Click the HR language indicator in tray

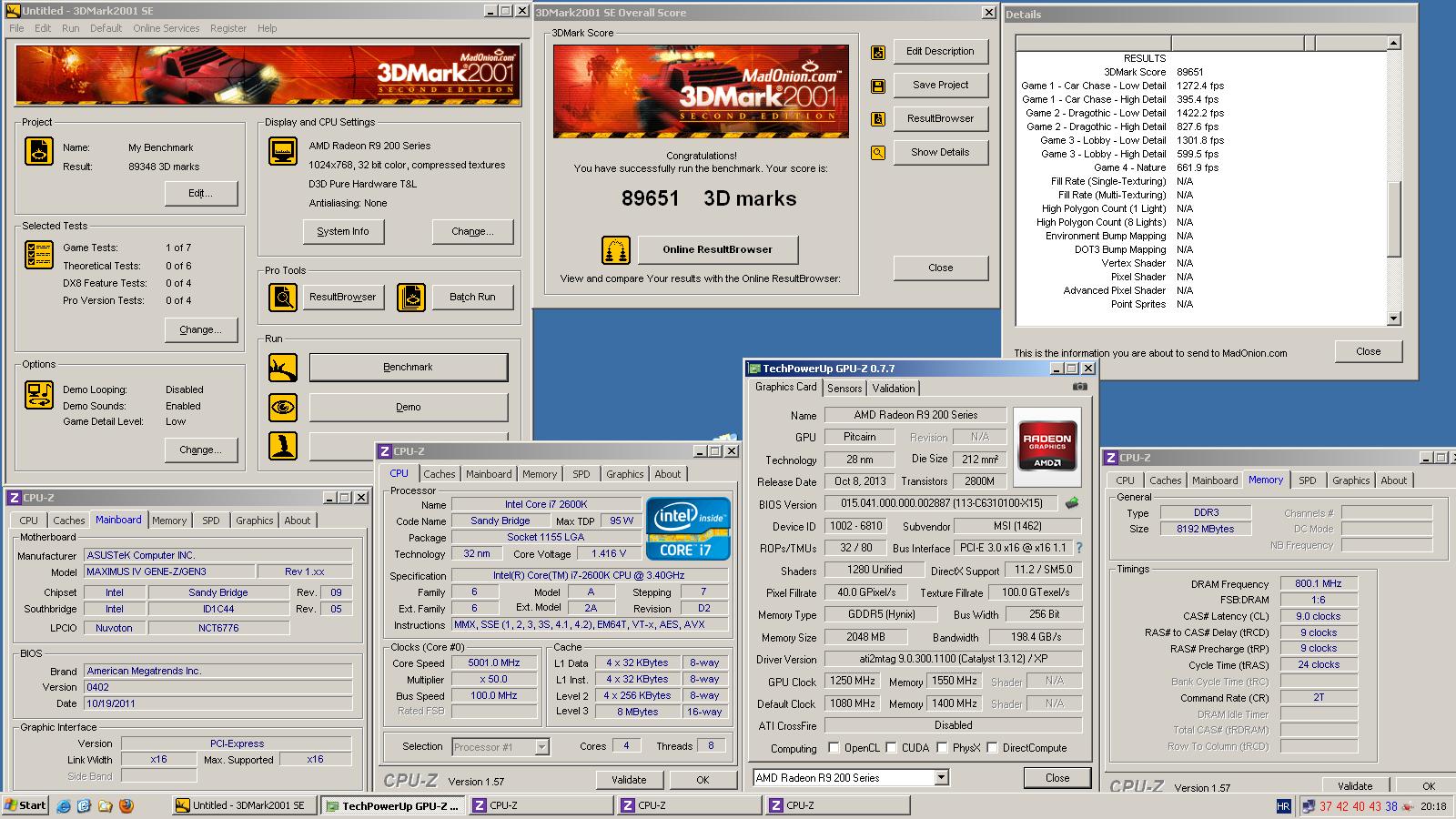pyautogui.click(x=1283, y=806)
